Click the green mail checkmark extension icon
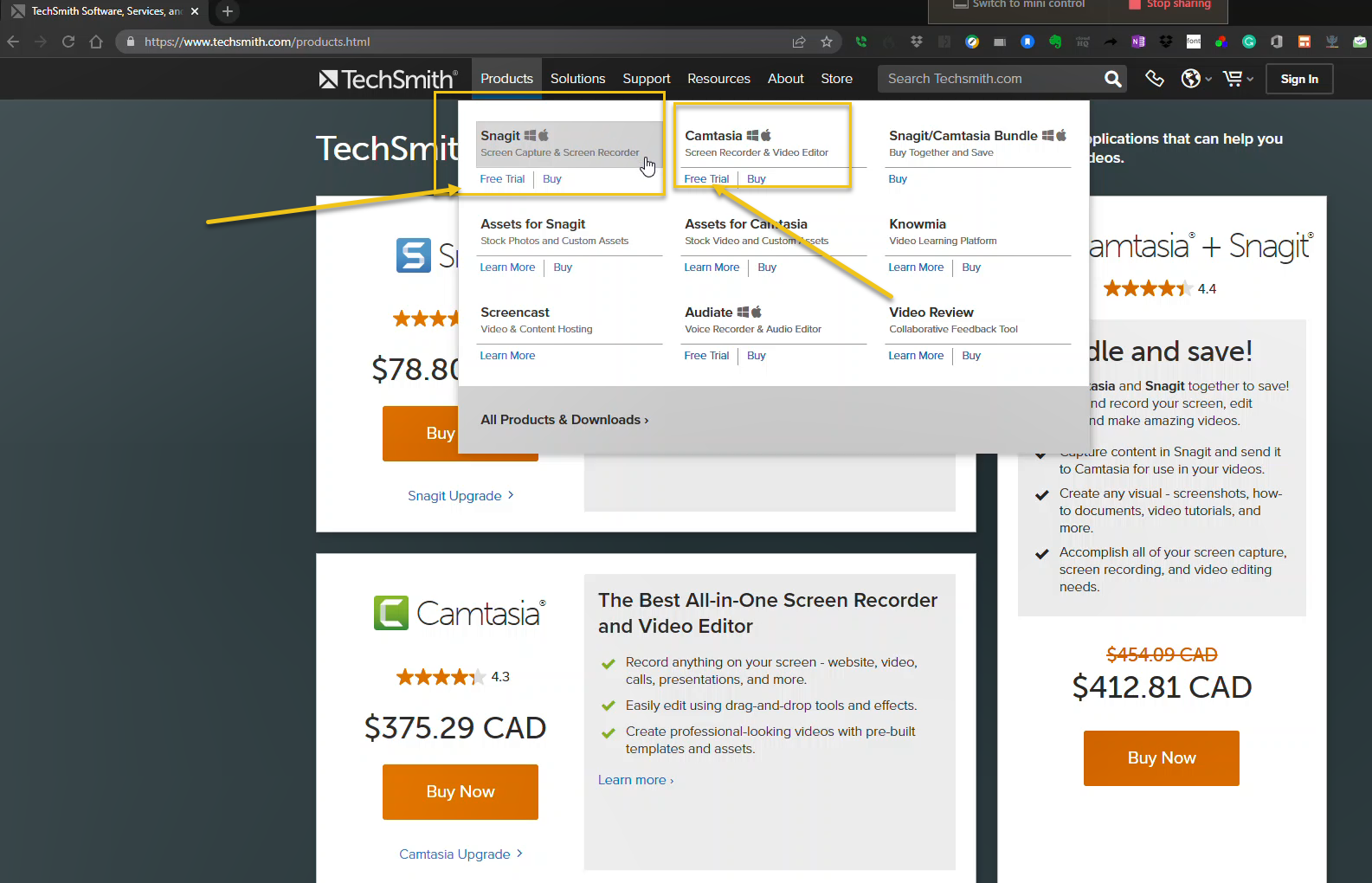The height and width of the screenshot is (883, 1372). (x=1360, y=42)
